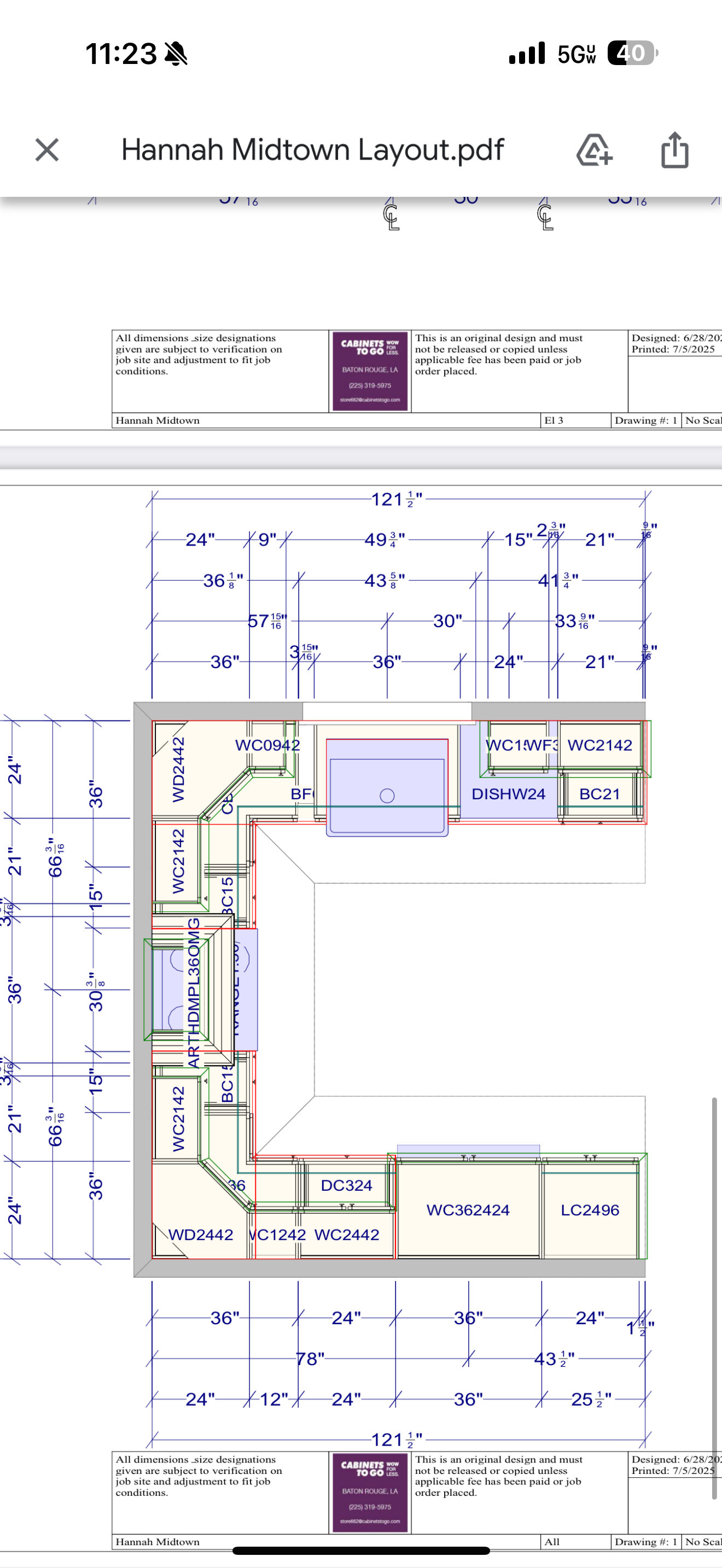Tap the sink drain circle in the floor plan

[x=387, y=795]
